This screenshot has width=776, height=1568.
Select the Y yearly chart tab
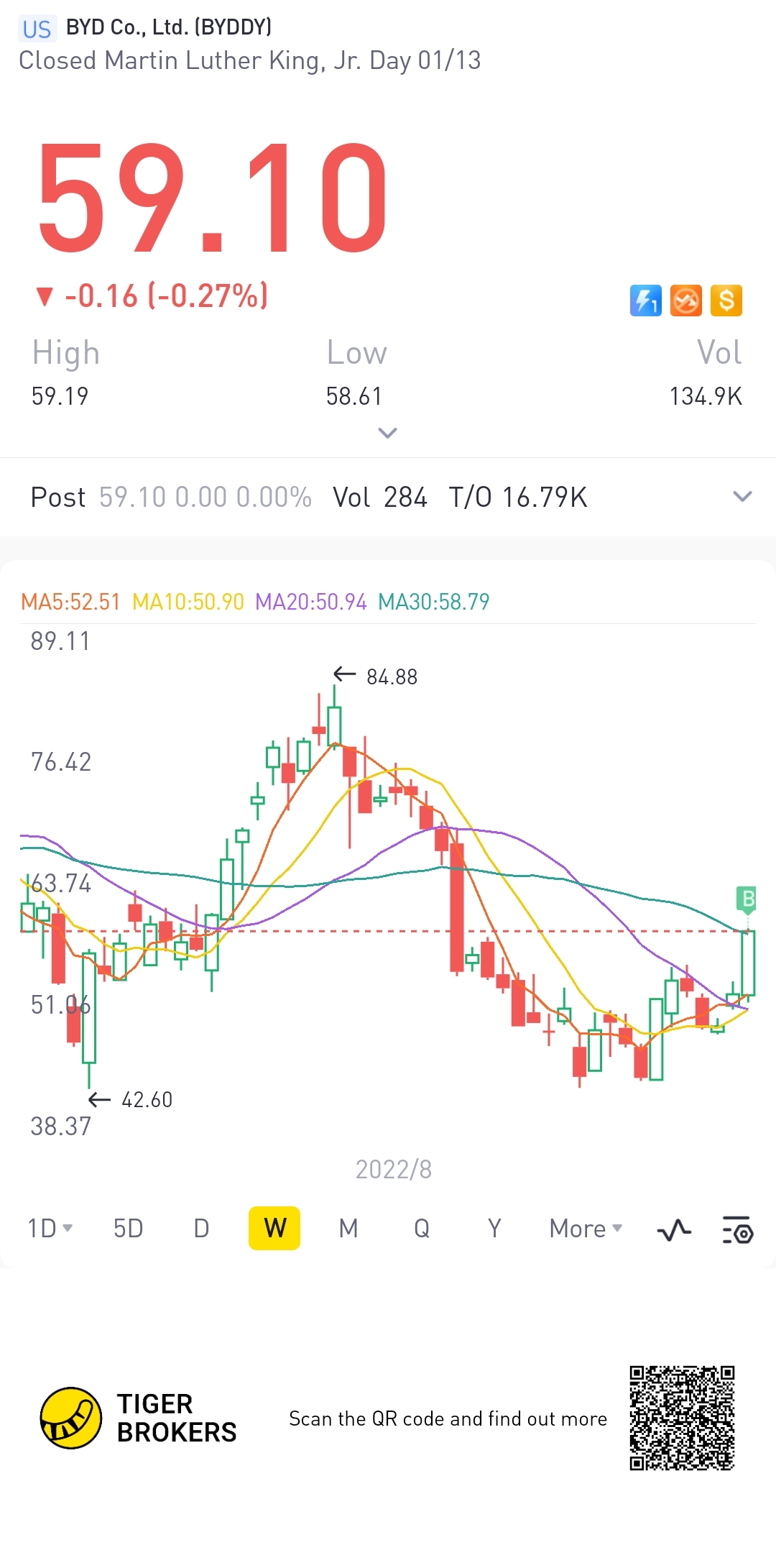[x=494, y=1229]
